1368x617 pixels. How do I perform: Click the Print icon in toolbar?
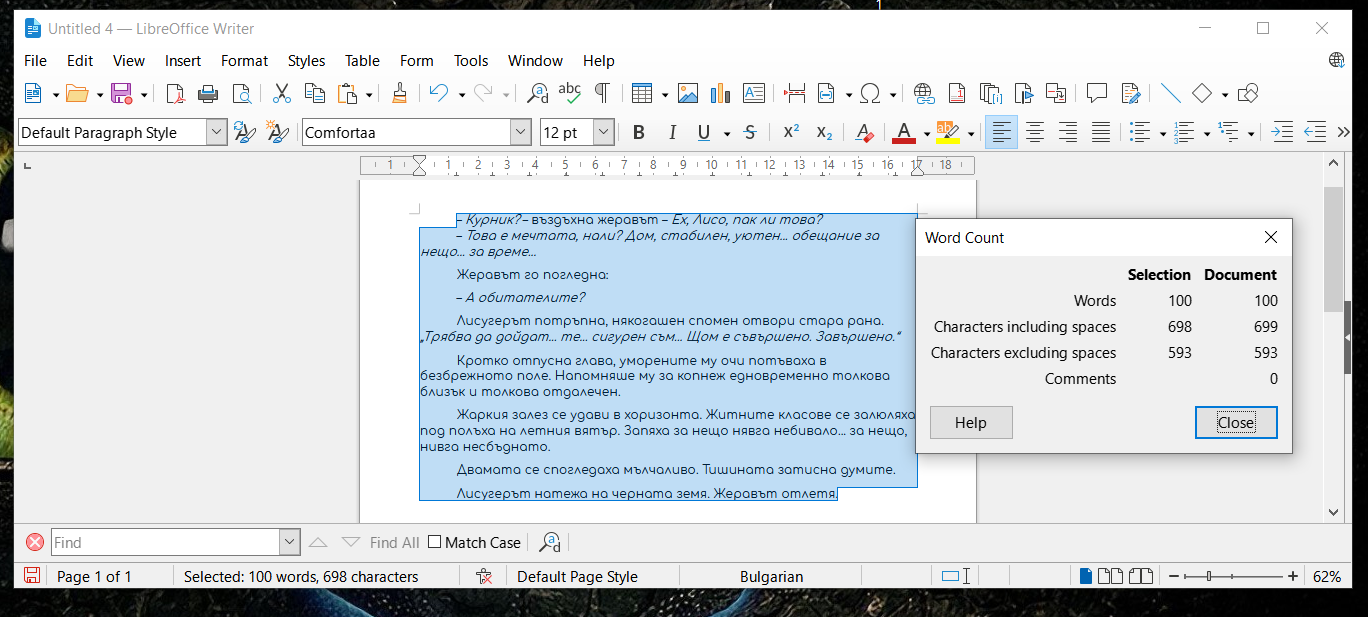pos(208,94)
